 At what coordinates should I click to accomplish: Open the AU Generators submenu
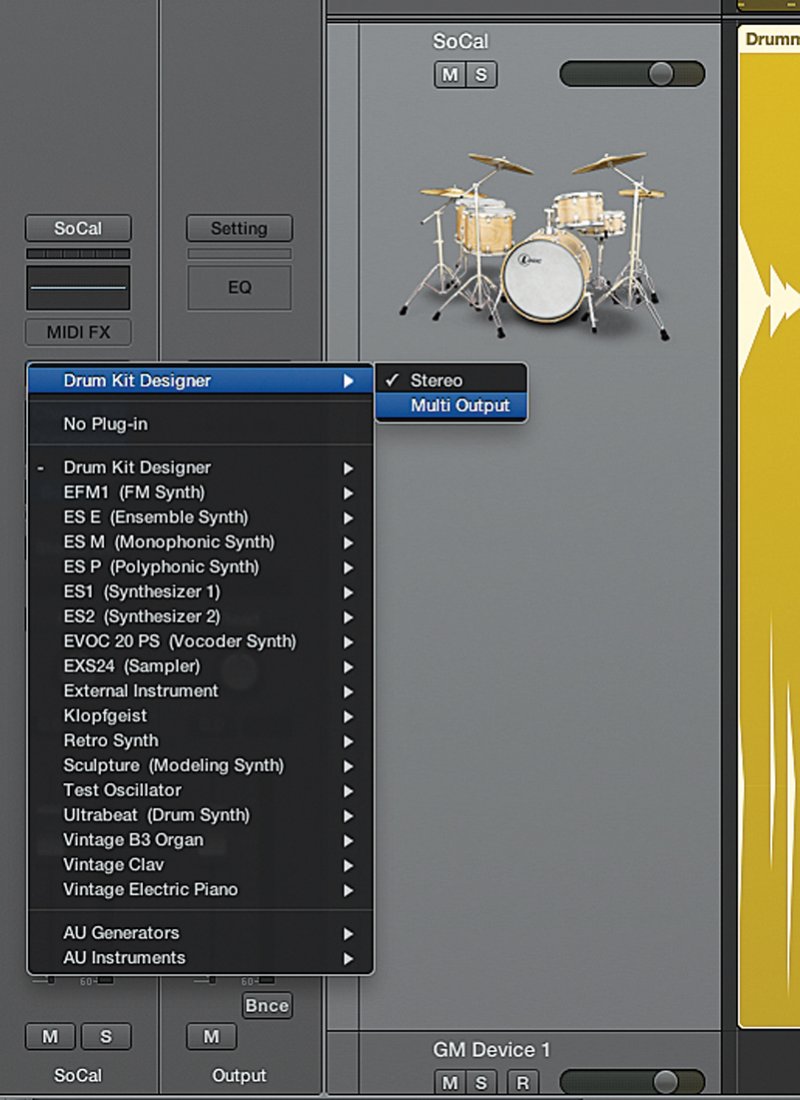click(200, 933)
